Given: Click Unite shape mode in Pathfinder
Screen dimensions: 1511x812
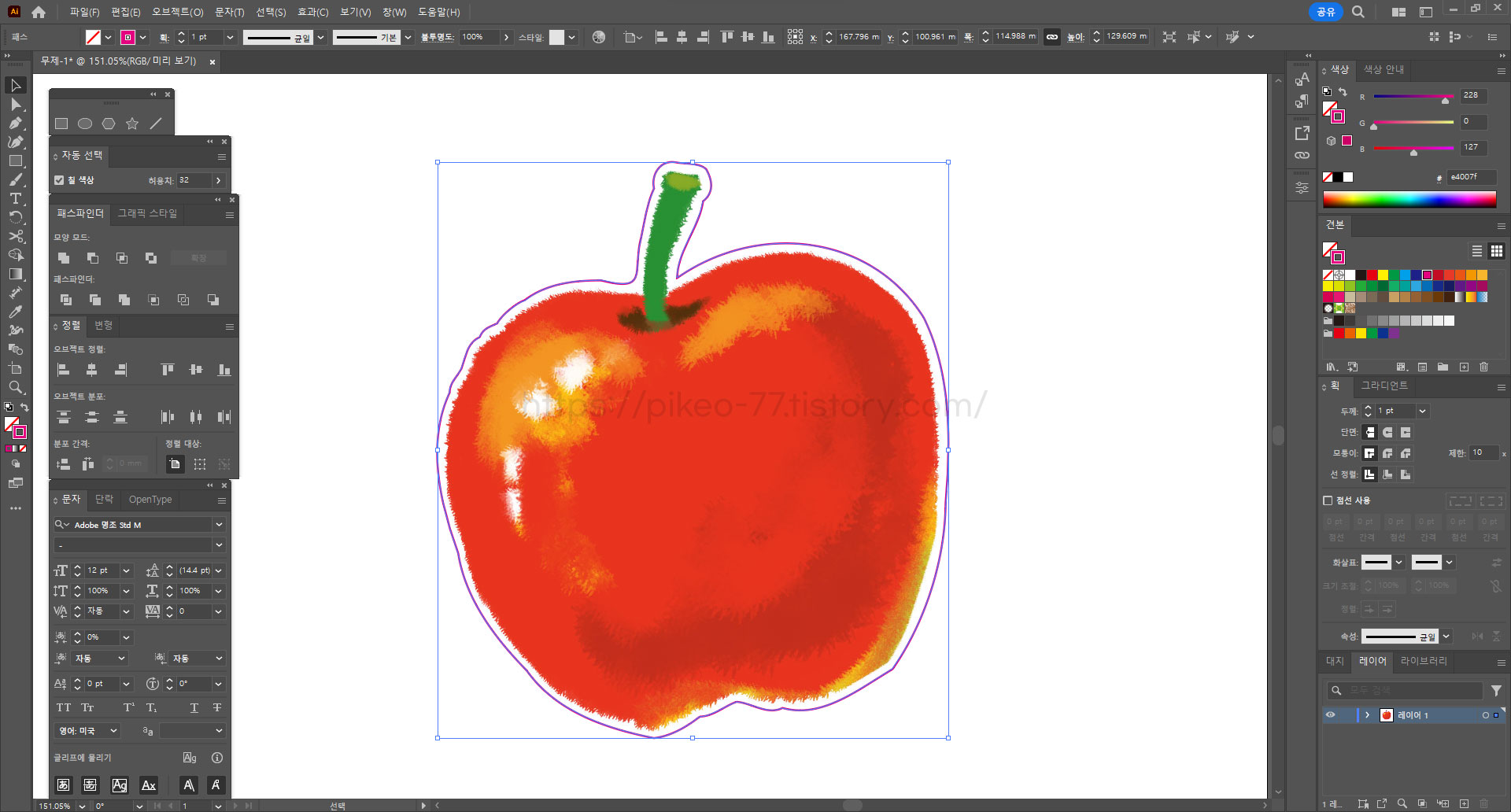Looking at the screenshot, I should coord(64,258).
